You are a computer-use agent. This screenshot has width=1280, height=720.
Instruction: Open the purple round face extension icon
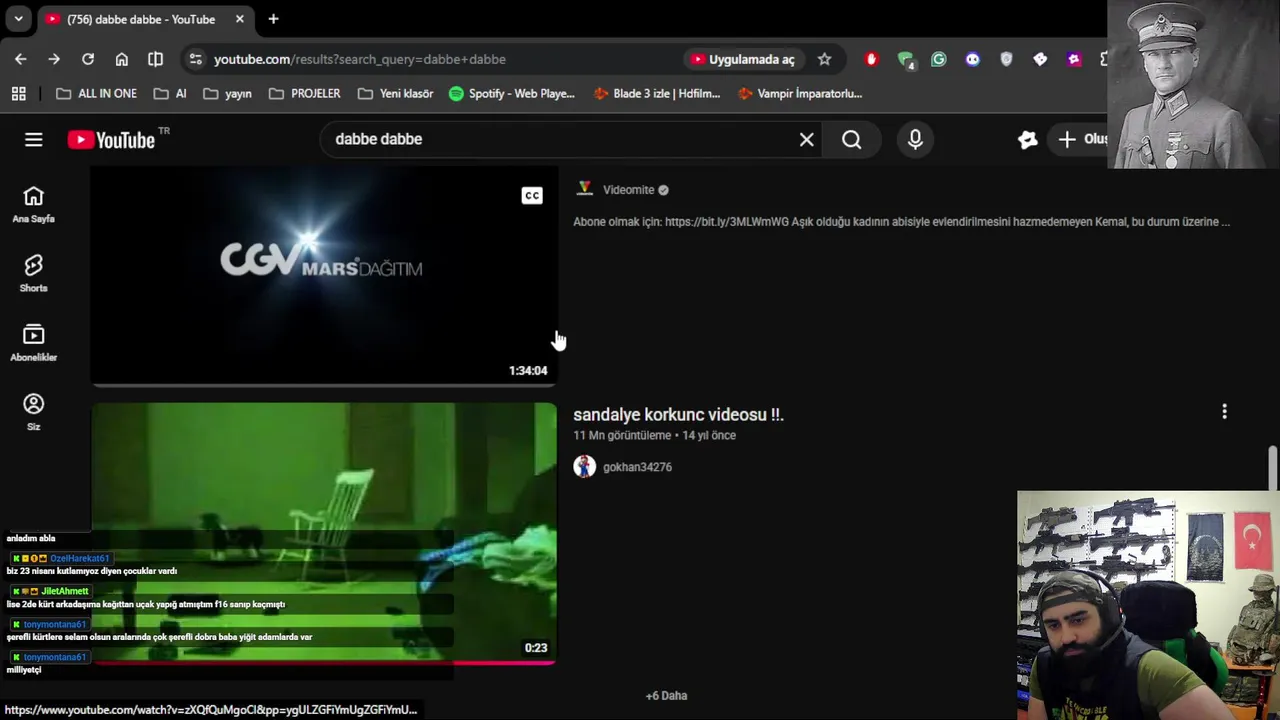click(973, 59)
